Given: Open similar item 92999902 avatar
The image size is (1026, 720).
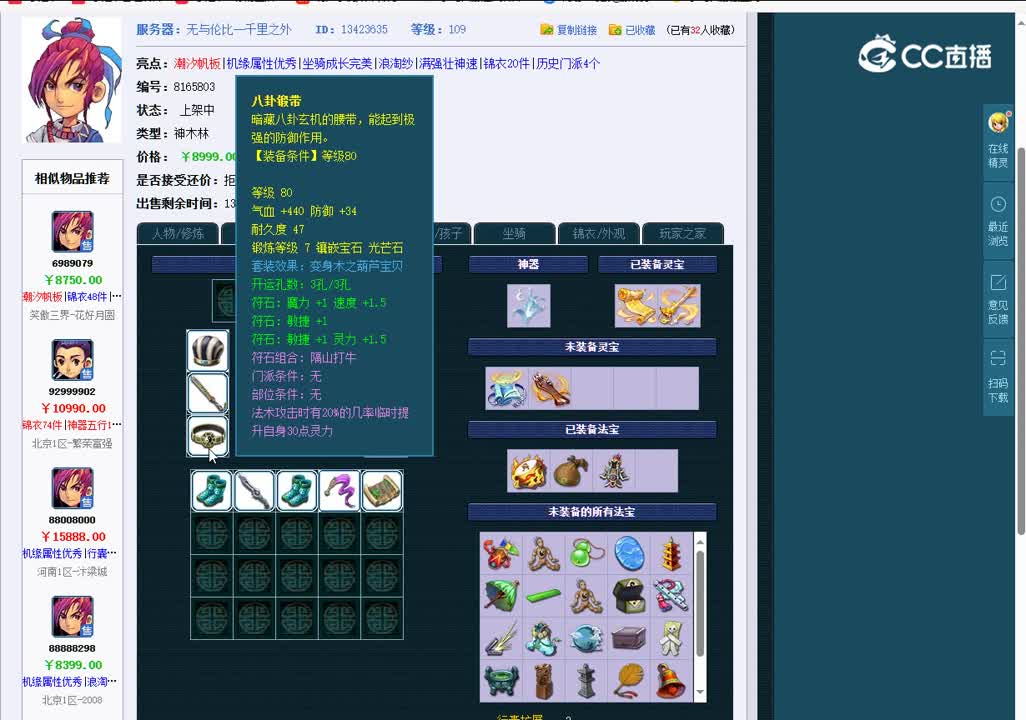Looking at the screenshot, I should pyautogui.click(x=72, y=359).
